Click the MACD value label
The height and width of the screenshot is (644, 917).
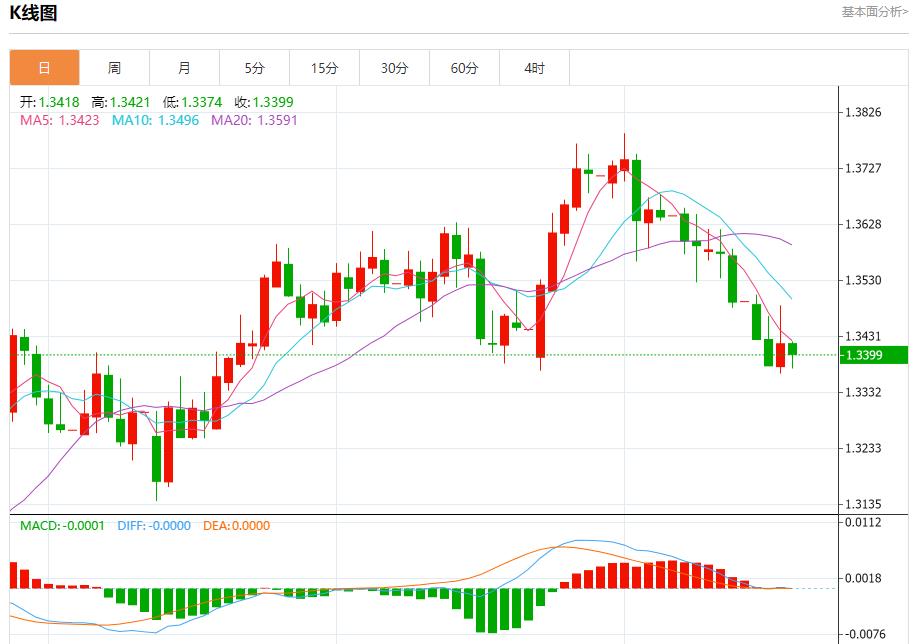[62, 526]
